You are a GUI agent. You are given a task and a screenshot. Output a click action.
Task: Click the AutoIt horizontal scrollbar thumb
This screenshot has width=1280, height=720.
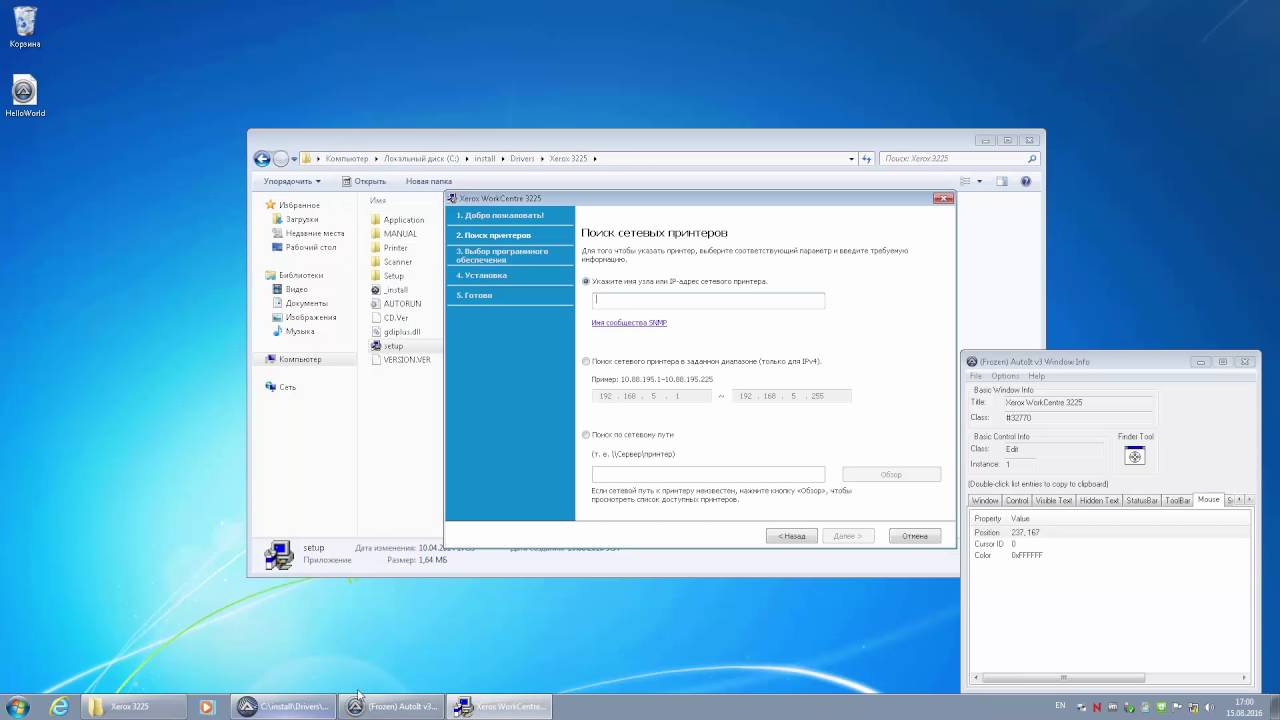pos(1063,678)
